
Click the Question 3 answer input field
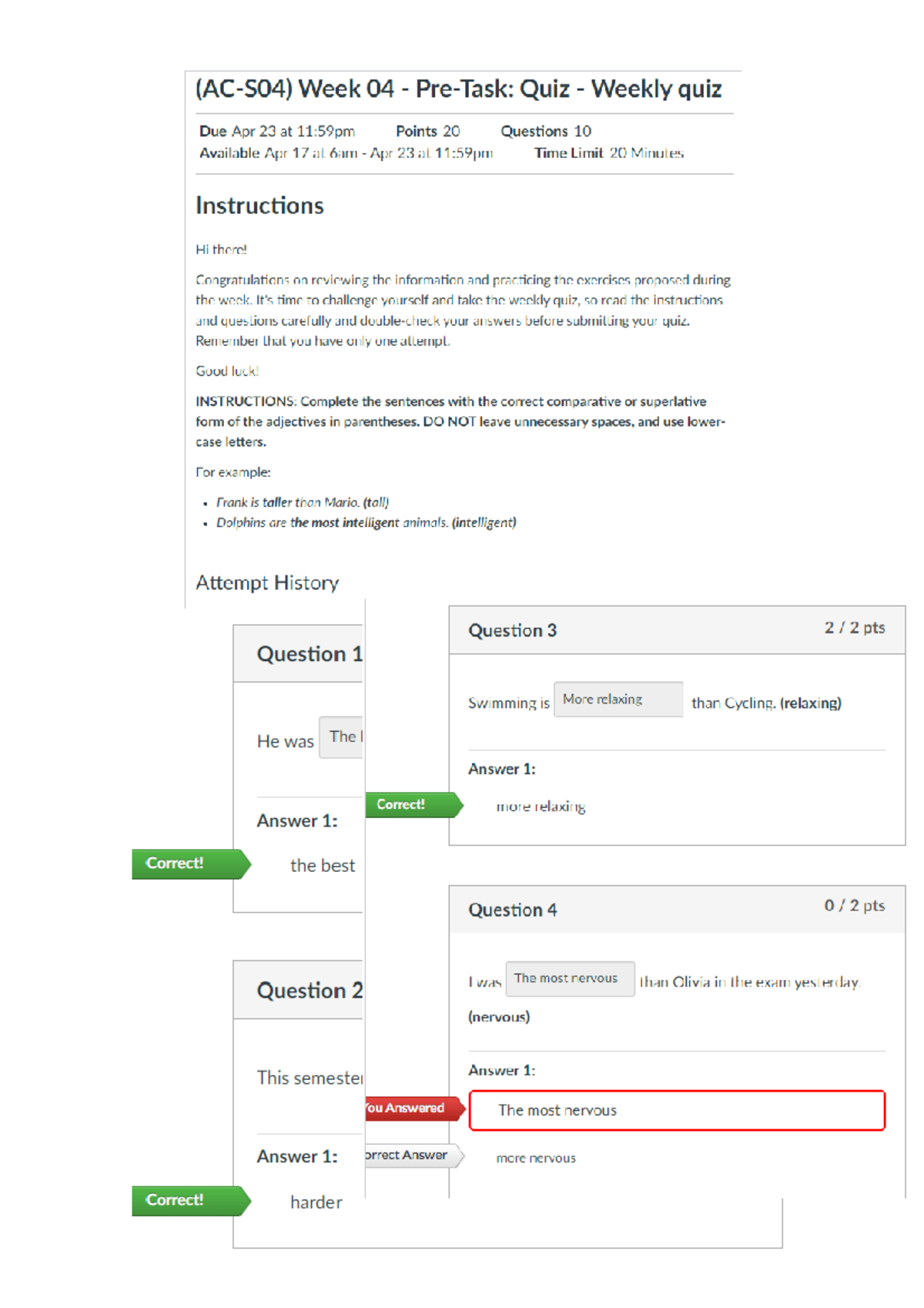(618, 699)
